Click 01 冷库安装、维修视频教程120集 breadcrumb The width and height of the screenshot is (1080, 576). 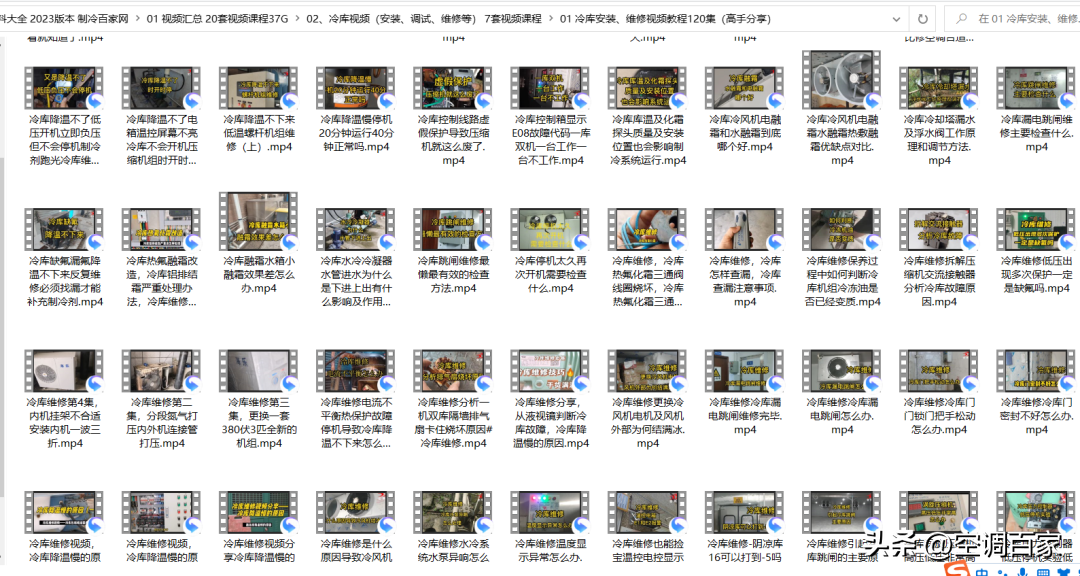click(x=665, y=19)
